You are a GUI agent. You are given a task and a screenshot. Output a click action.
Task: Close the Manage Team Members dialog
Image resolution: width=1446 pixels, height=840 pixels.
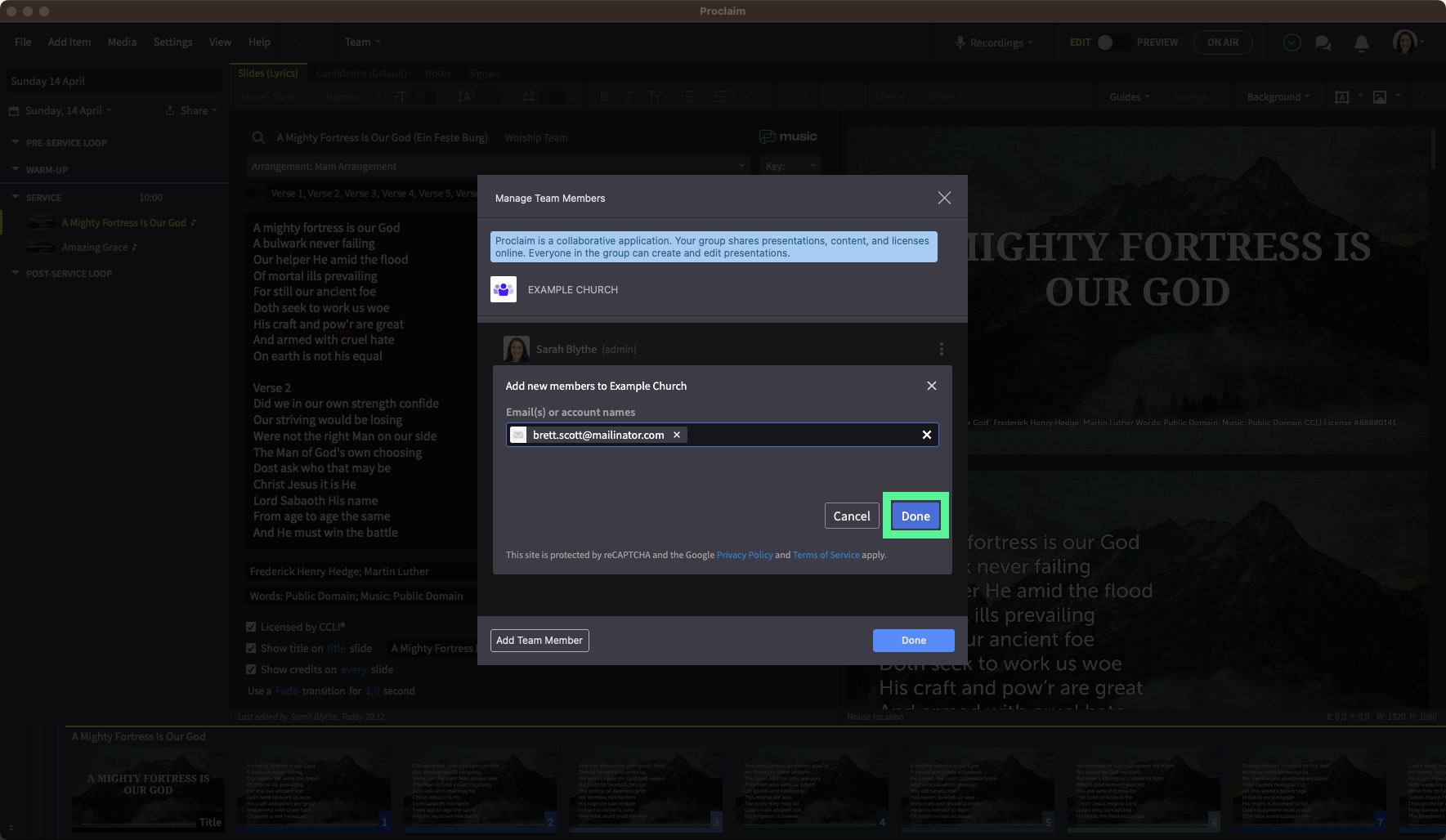[944, 198]
